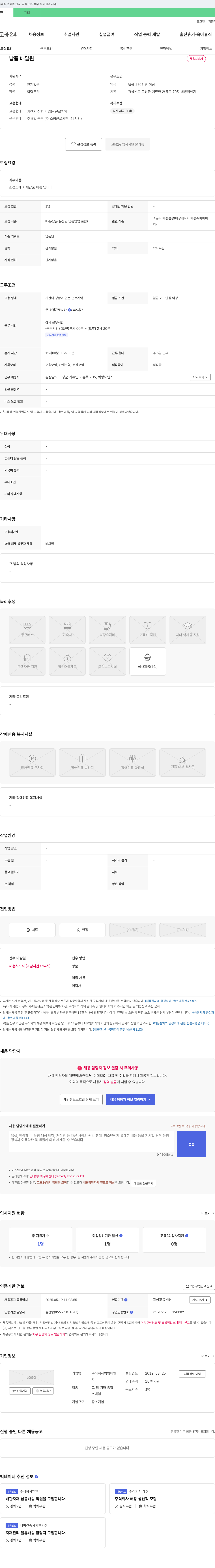Click the 주택자금 지원 welfare icon
This screenshot has height=1568, width=215.
27,661
